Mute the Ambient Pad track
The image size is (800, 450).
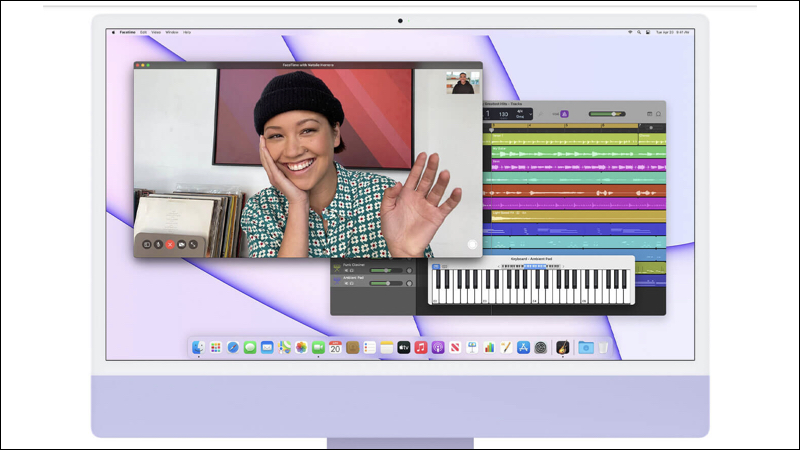coord(346,283)
